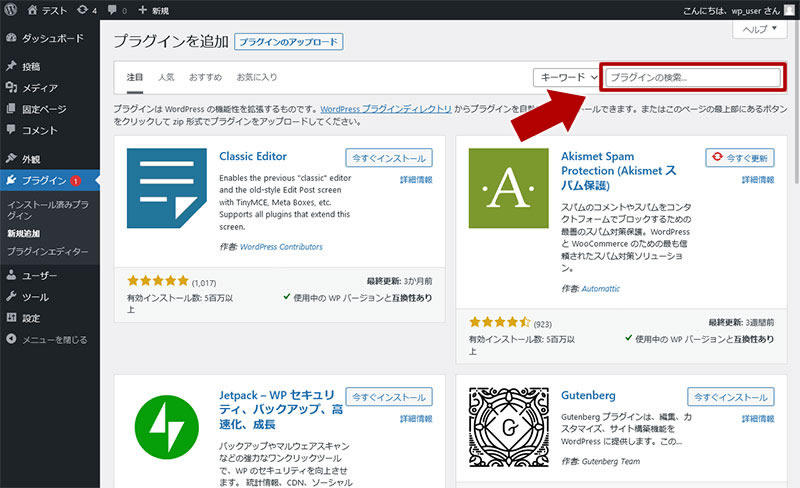Select the 注目 tab
The width and height of the screenshot is (800, 488).
tap(135, 77)
